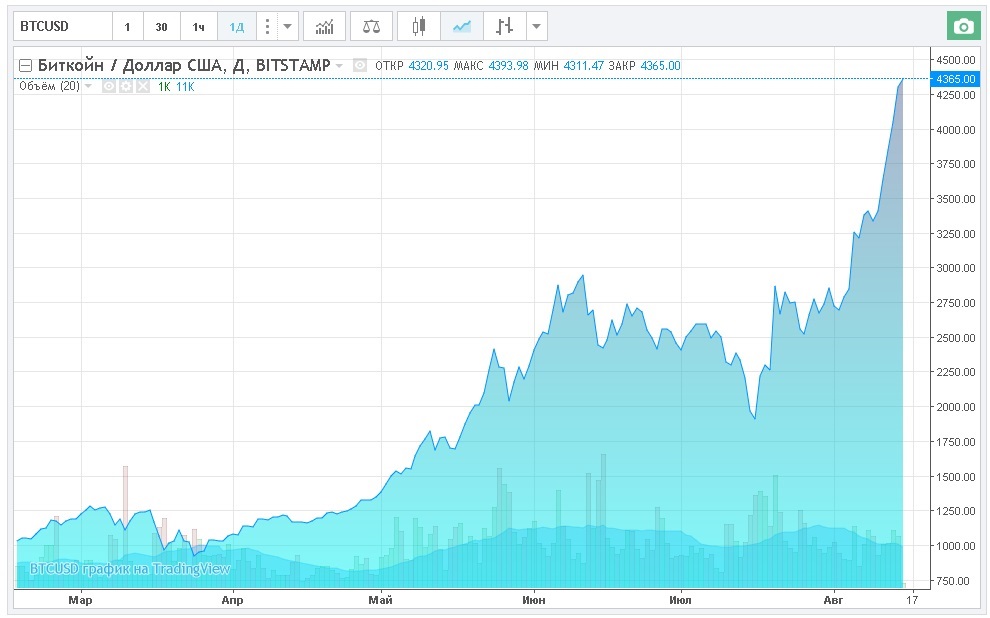Screen dimensions: 990x618
Task: Click the 3250.00 price axis label
Action: click(956, 234)
